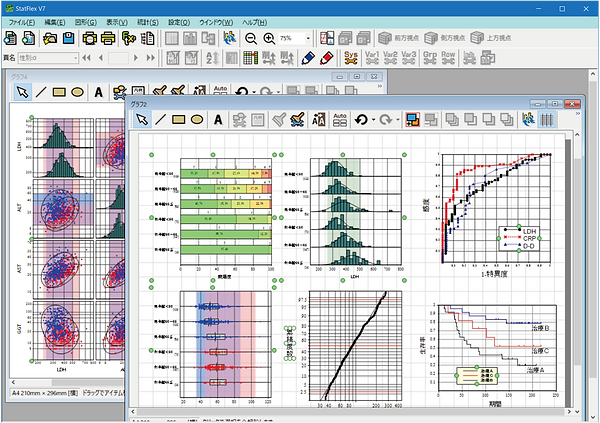Click the undo arrow in グラフ2 toolbar
This screenshot has height=423, width=600.
click(x=361, y=119)
